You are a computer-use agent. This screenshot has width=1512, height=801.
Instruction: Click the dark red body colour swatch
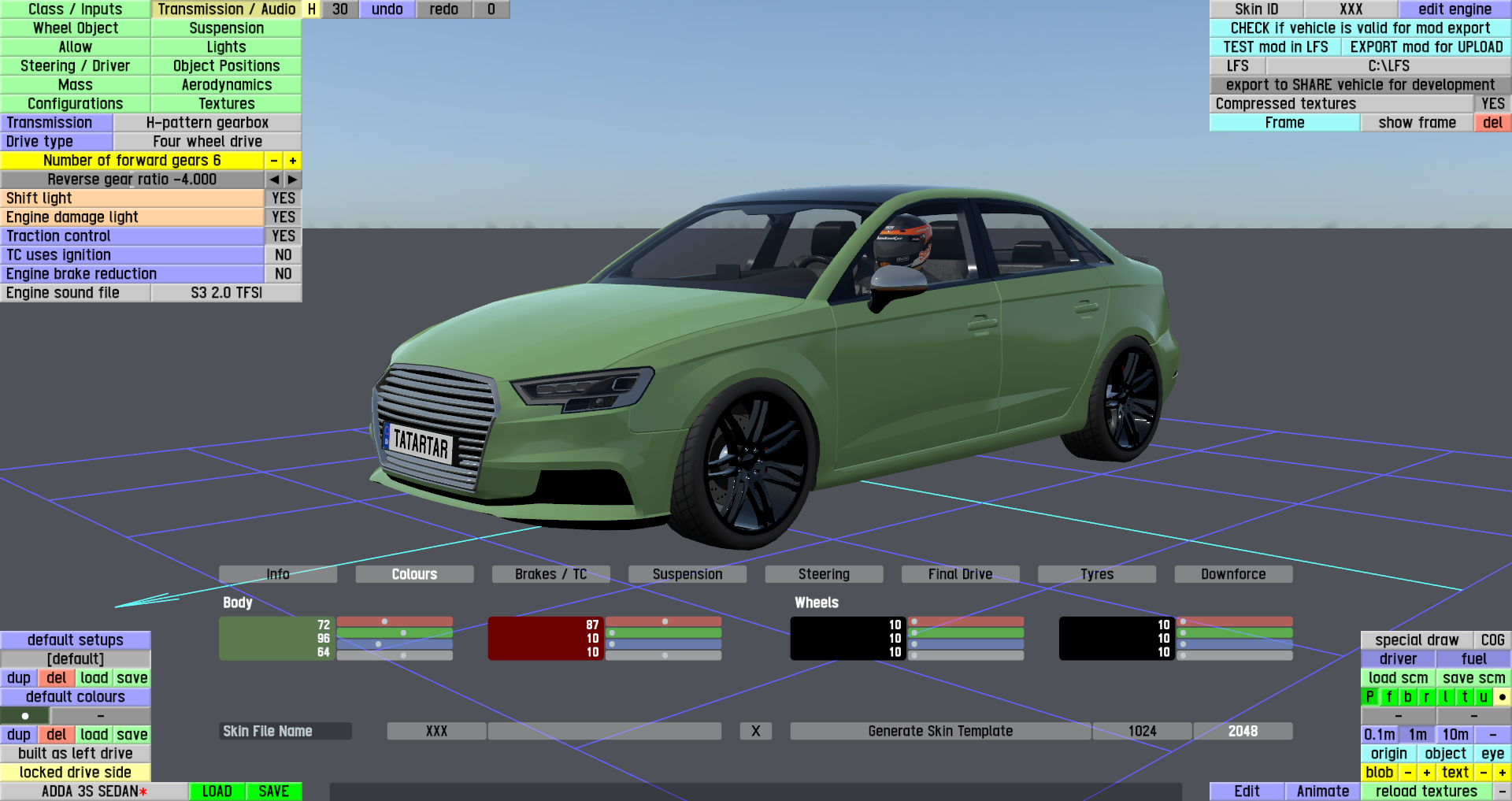point(546,638)
